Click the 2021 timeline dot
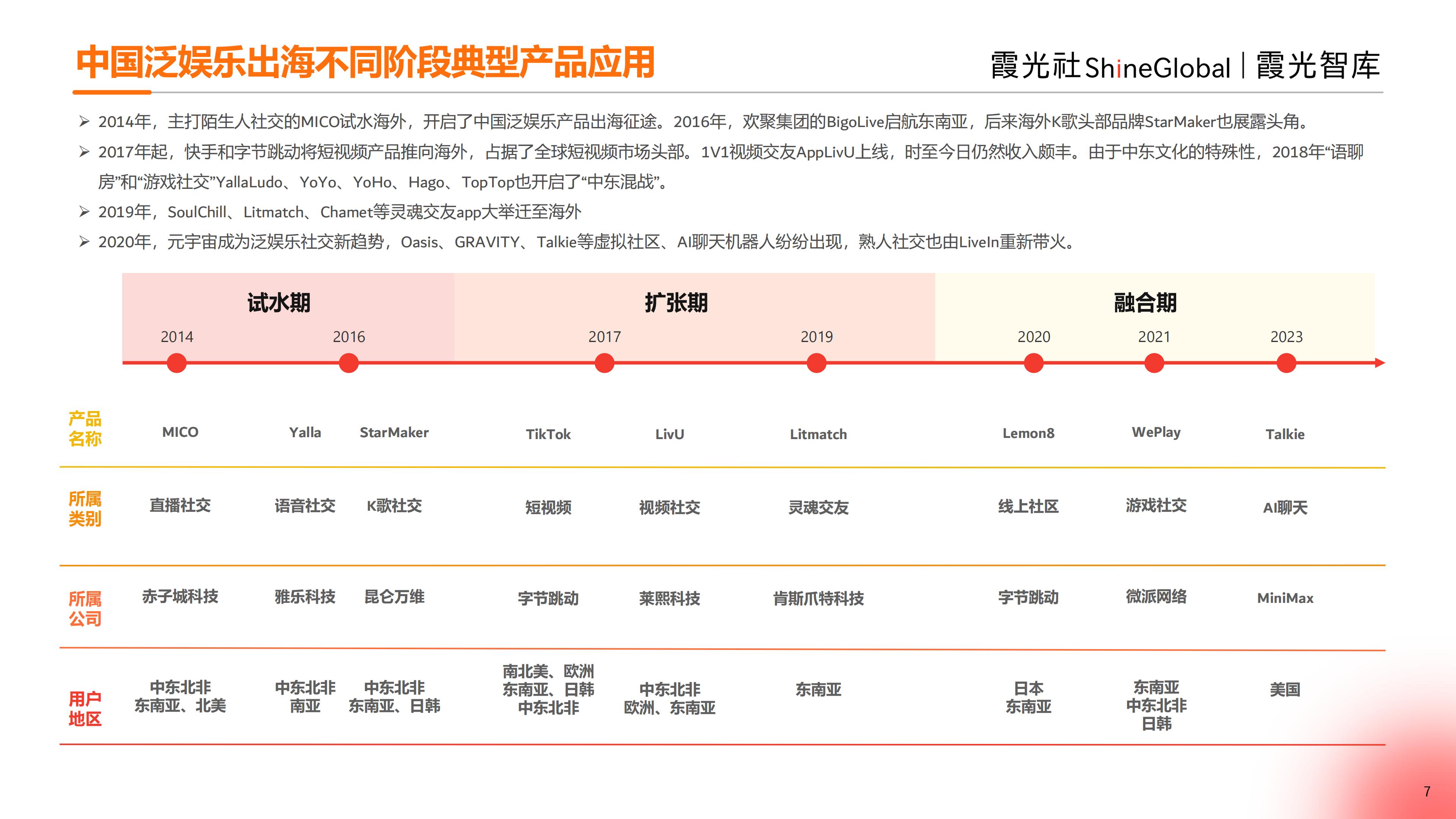The height and width of the screenshot is (819, 1456). 1154,363
